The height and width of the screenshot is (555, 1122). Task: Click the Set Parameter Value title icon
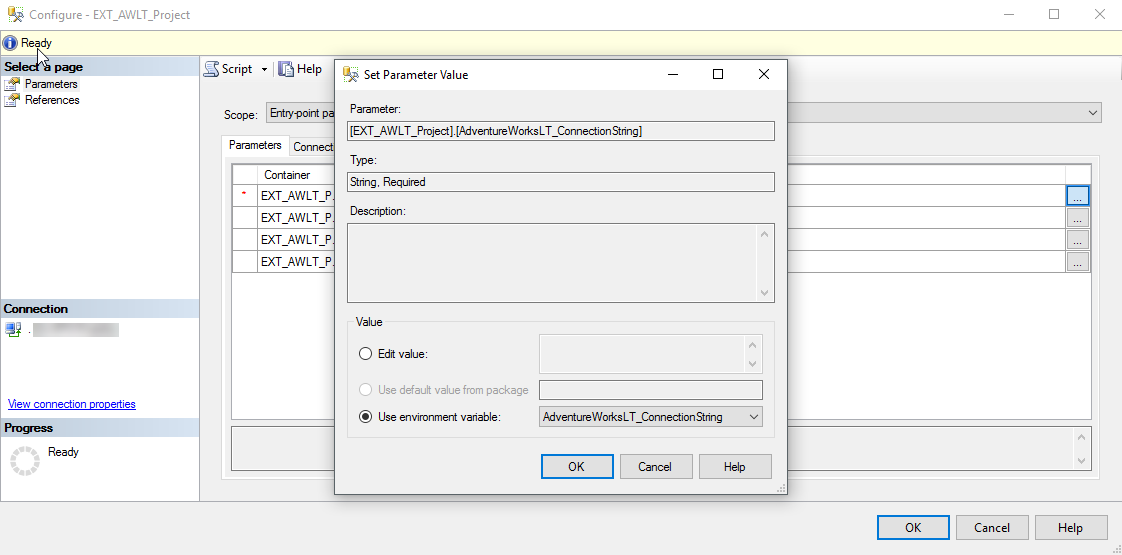pos(351,74)
